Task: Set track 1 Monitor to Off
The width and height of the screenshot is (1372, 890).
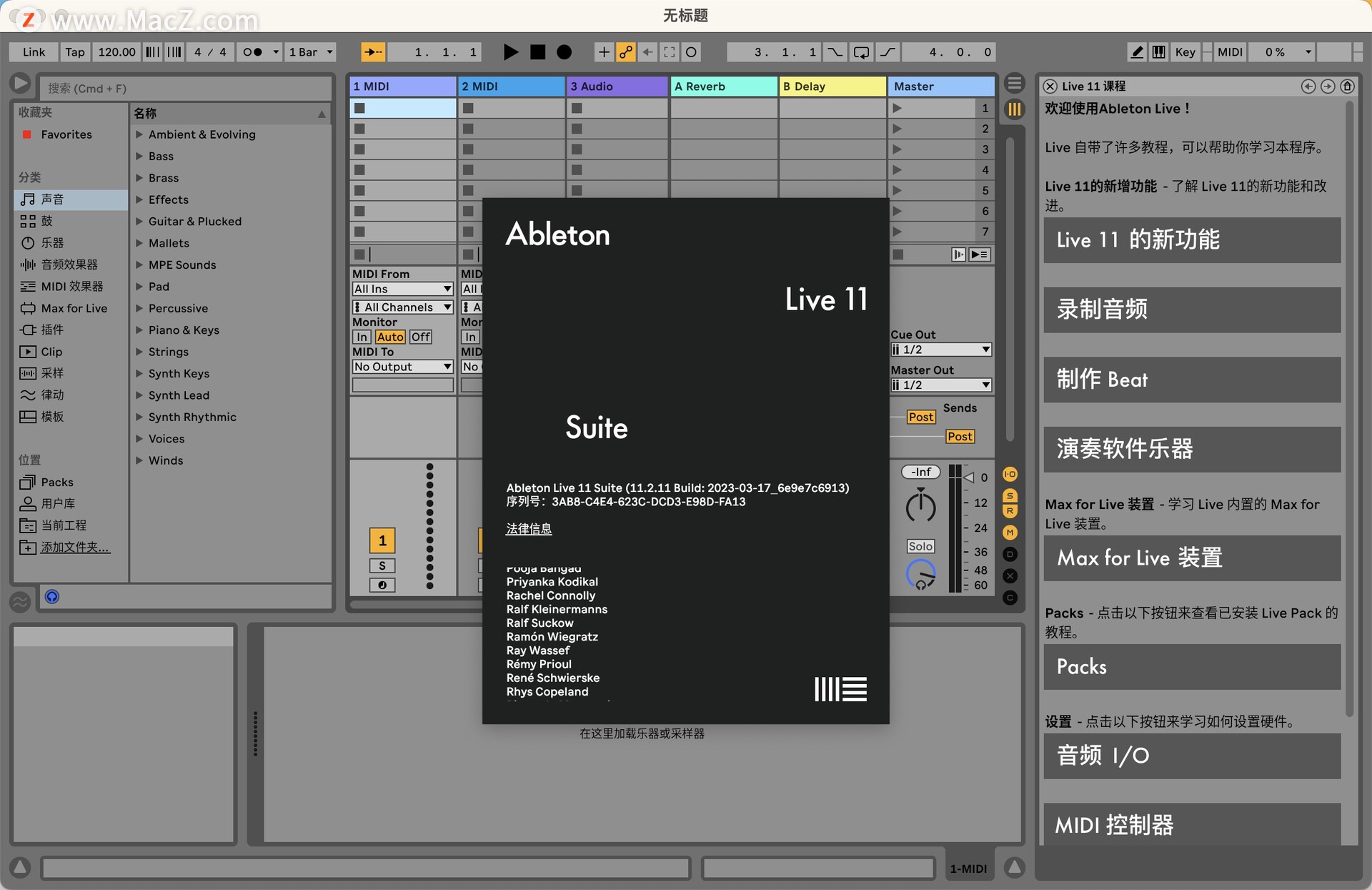Action: (421, 337)
